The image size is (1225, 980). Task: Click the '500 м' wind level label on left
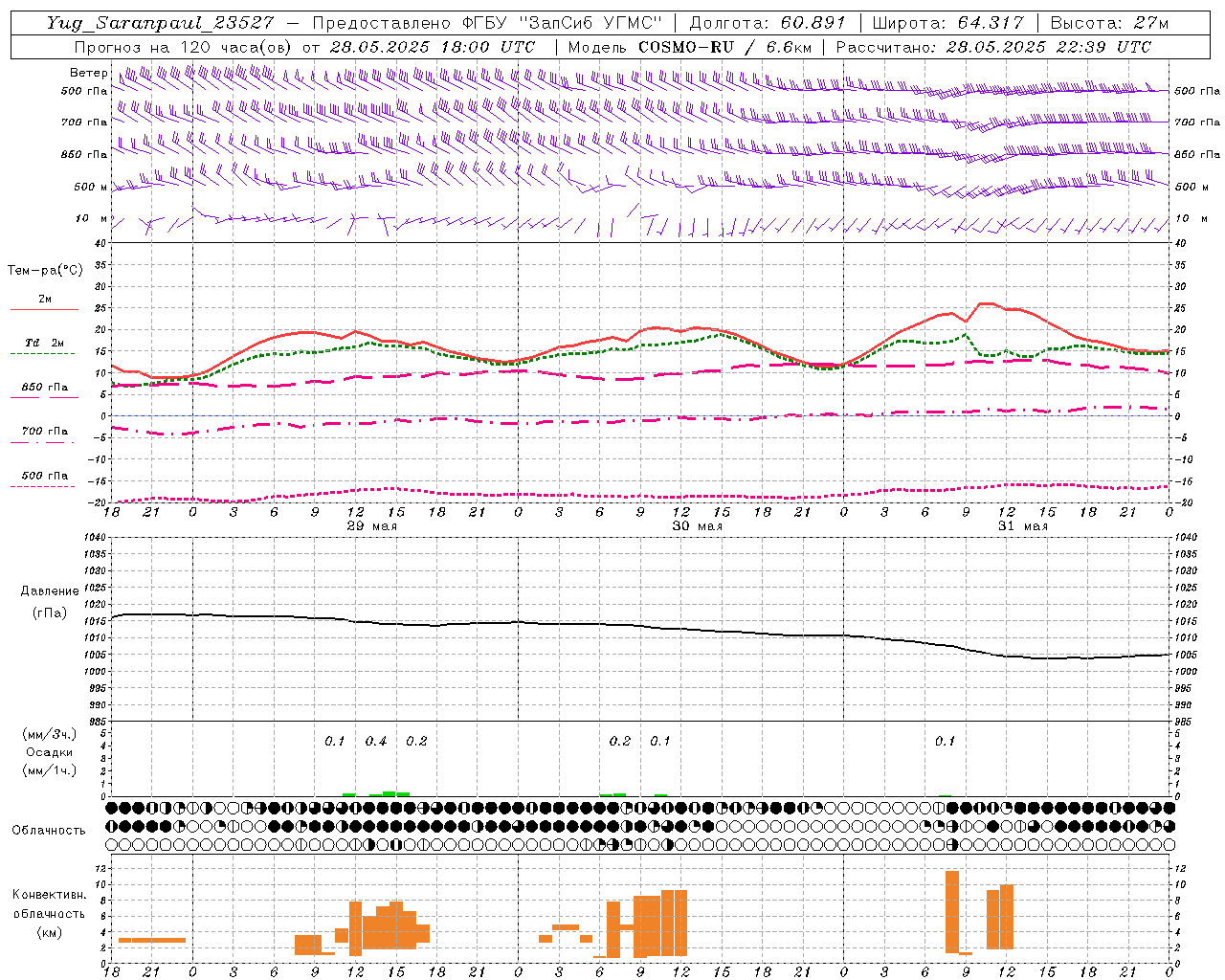coord(91,187)
